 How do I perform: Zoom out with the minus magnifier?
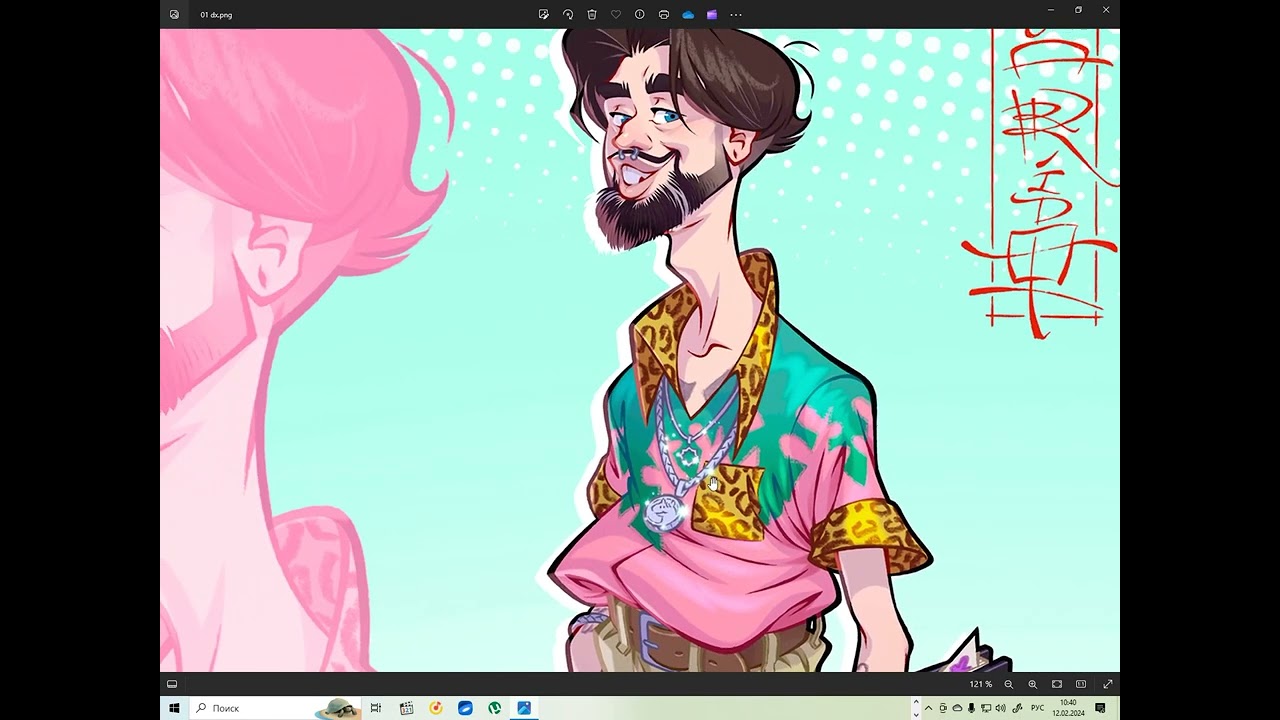(1008, 684)
